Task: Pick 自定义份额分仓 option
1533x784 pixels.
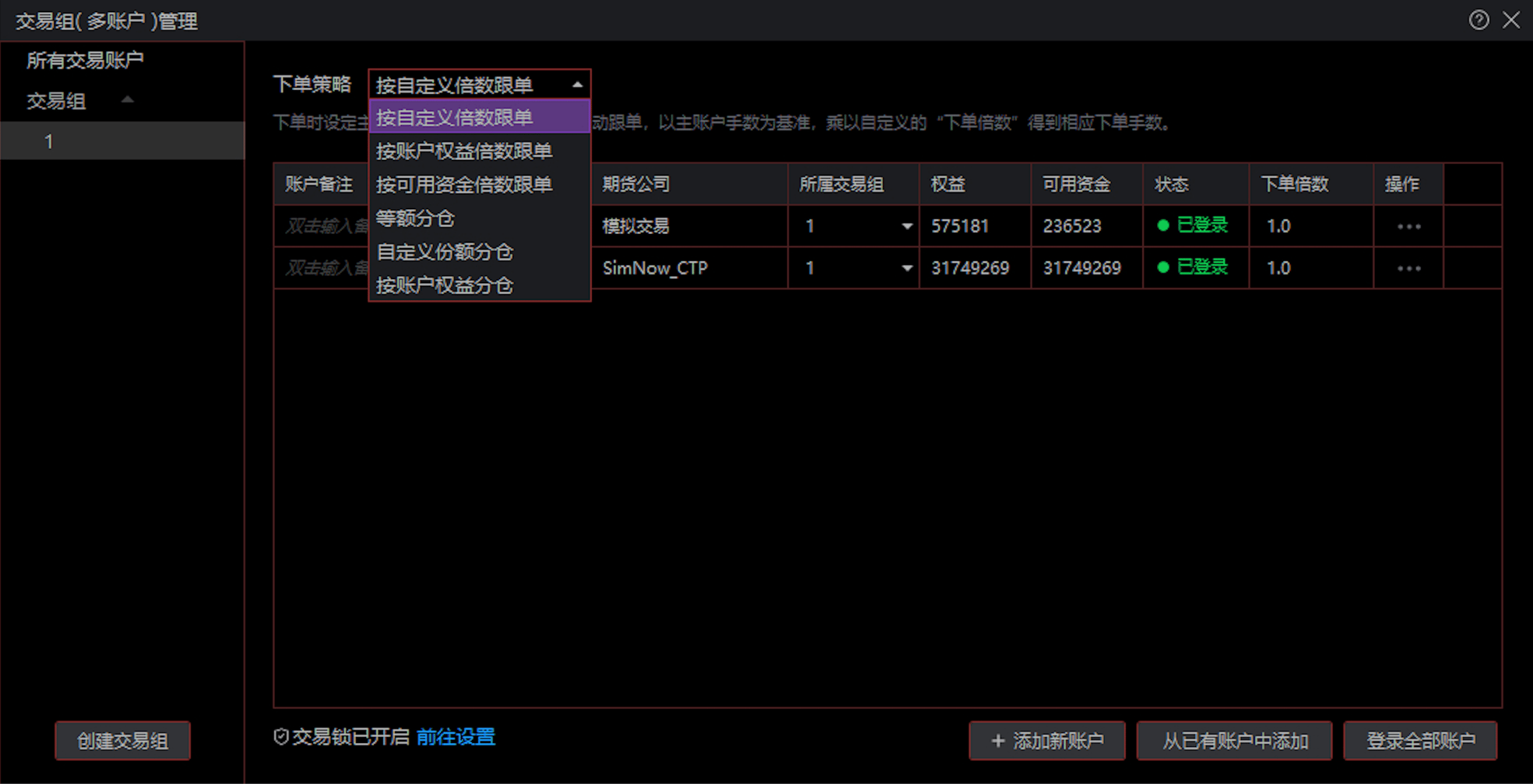Action: pos(480,252)
